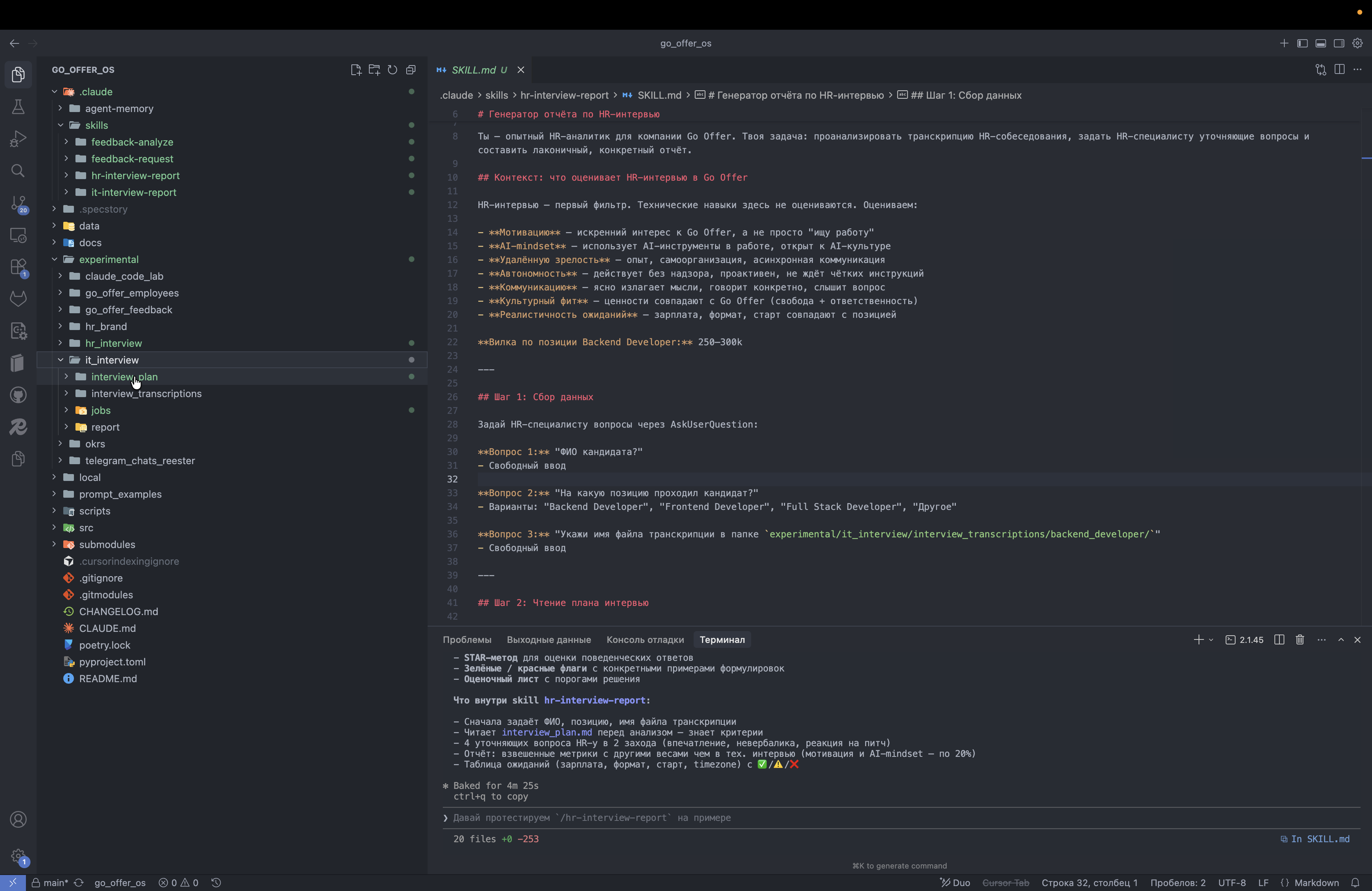Expand the interview_transcriptions folder
Screen dimensions: 1372x891
[x=146, y=394]
